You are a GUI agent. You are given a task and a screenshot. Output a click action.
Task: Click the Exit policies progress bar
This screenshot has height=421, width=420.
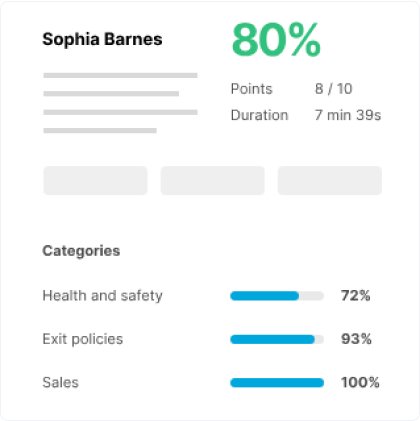click(x=277, y=339)
